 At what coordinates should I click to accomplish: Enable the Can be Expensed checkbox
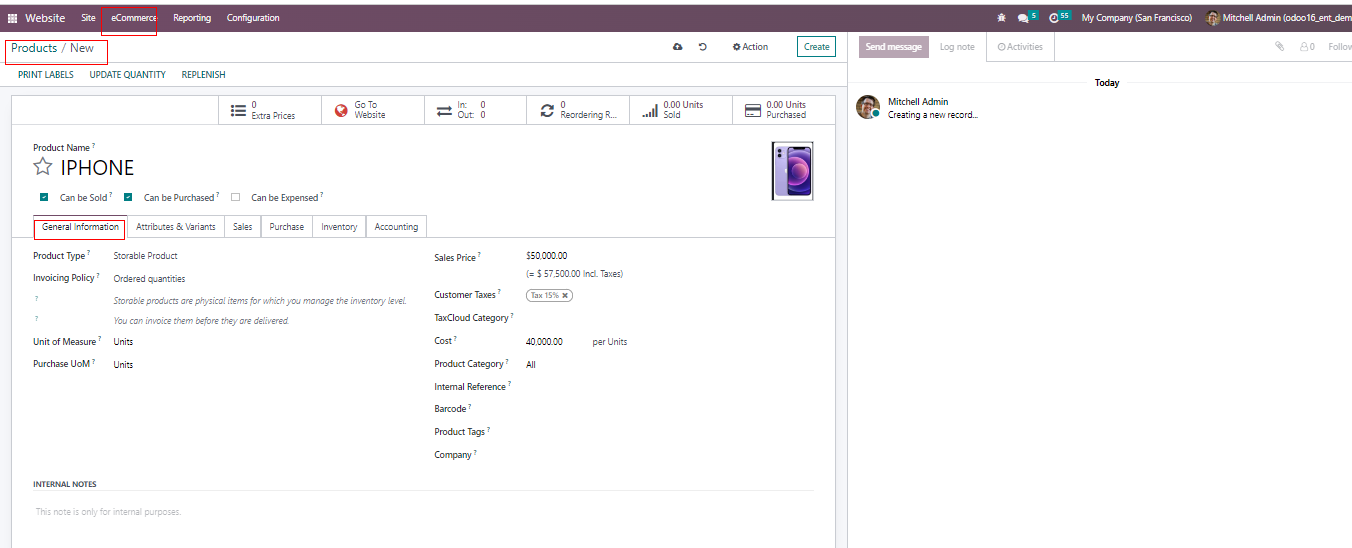click(x=235, y=197)
